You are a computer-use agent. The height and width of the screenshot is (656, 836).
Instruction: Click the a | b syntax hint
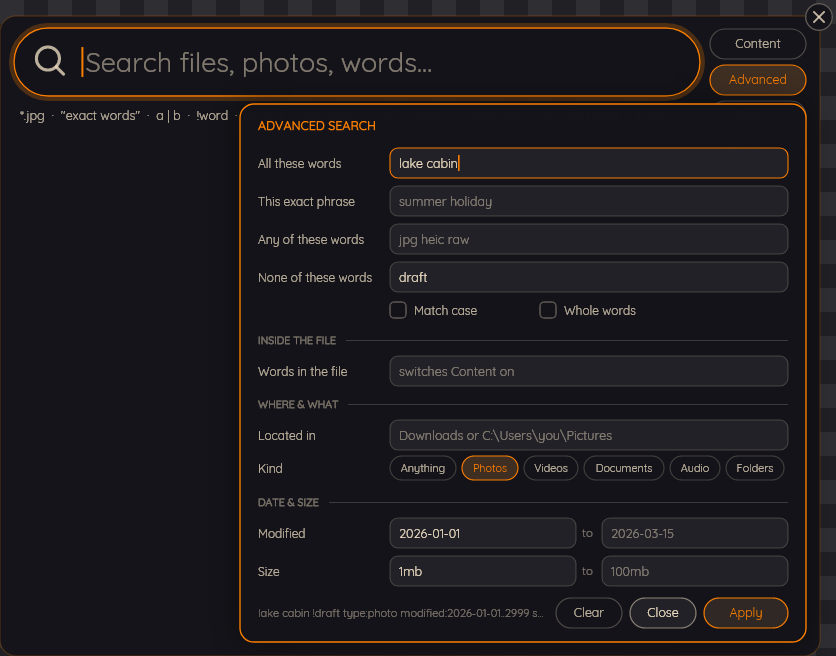pos(168,116)
